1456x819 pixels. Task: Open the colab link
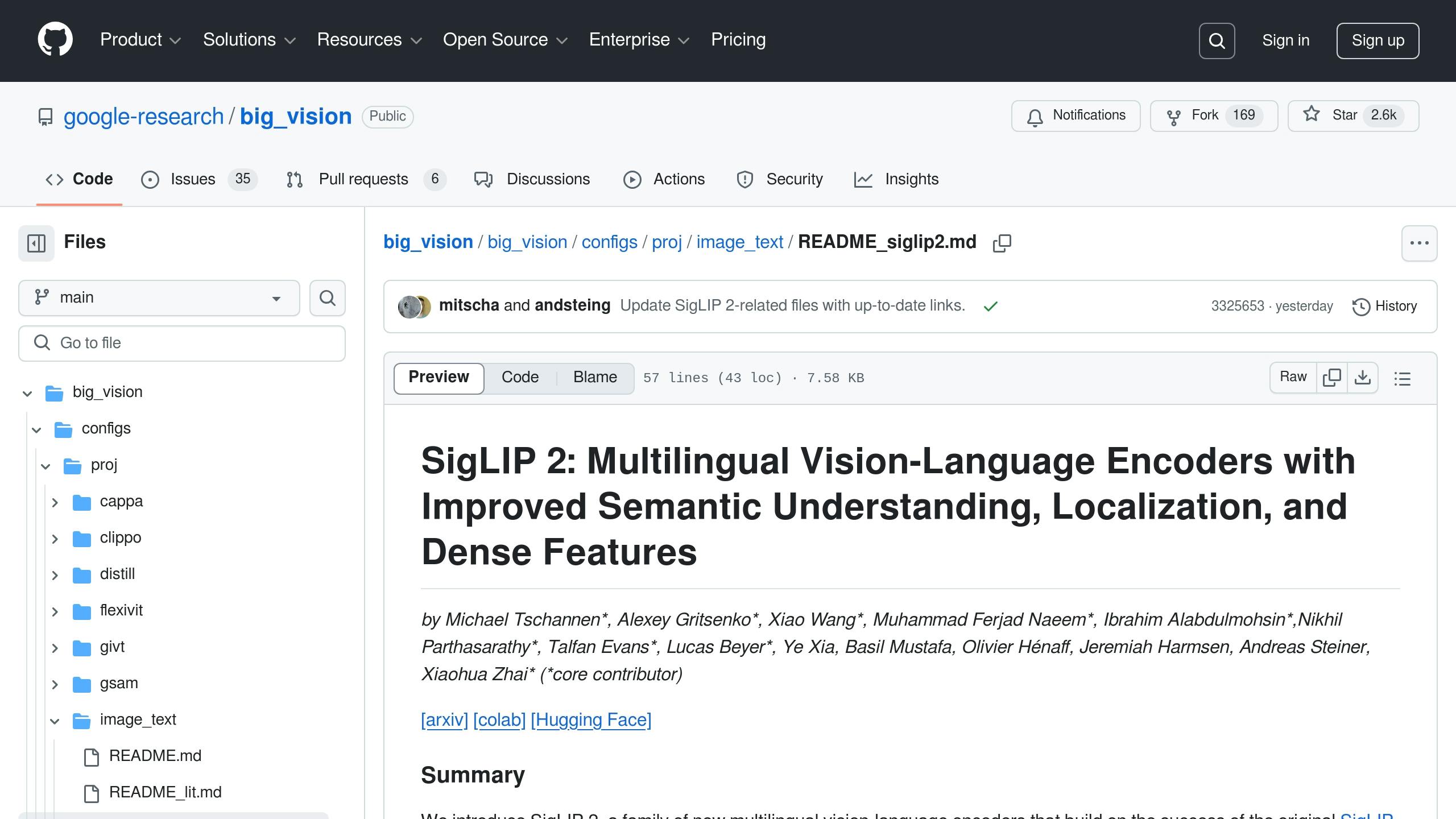[x=499, y=720]
